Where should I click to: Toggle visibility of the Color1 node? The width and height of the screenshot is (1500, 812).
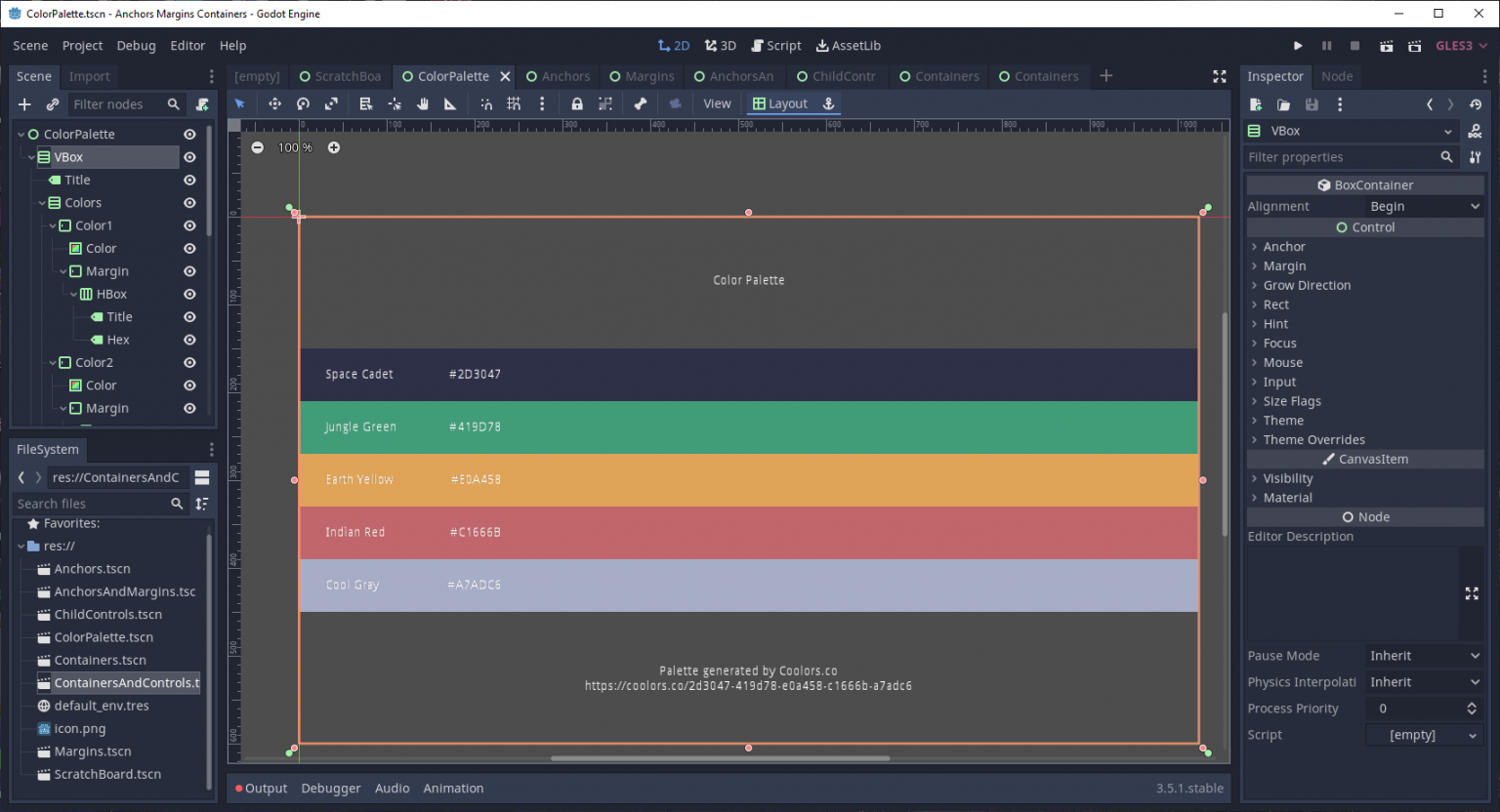189,225
